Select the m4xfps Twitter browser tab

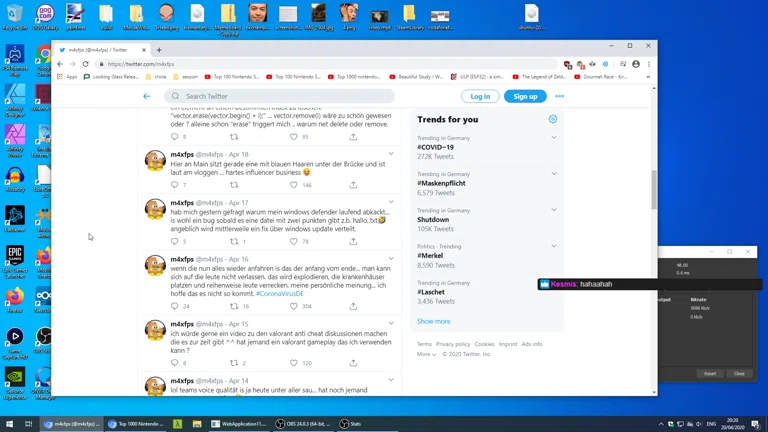[100, 49]
